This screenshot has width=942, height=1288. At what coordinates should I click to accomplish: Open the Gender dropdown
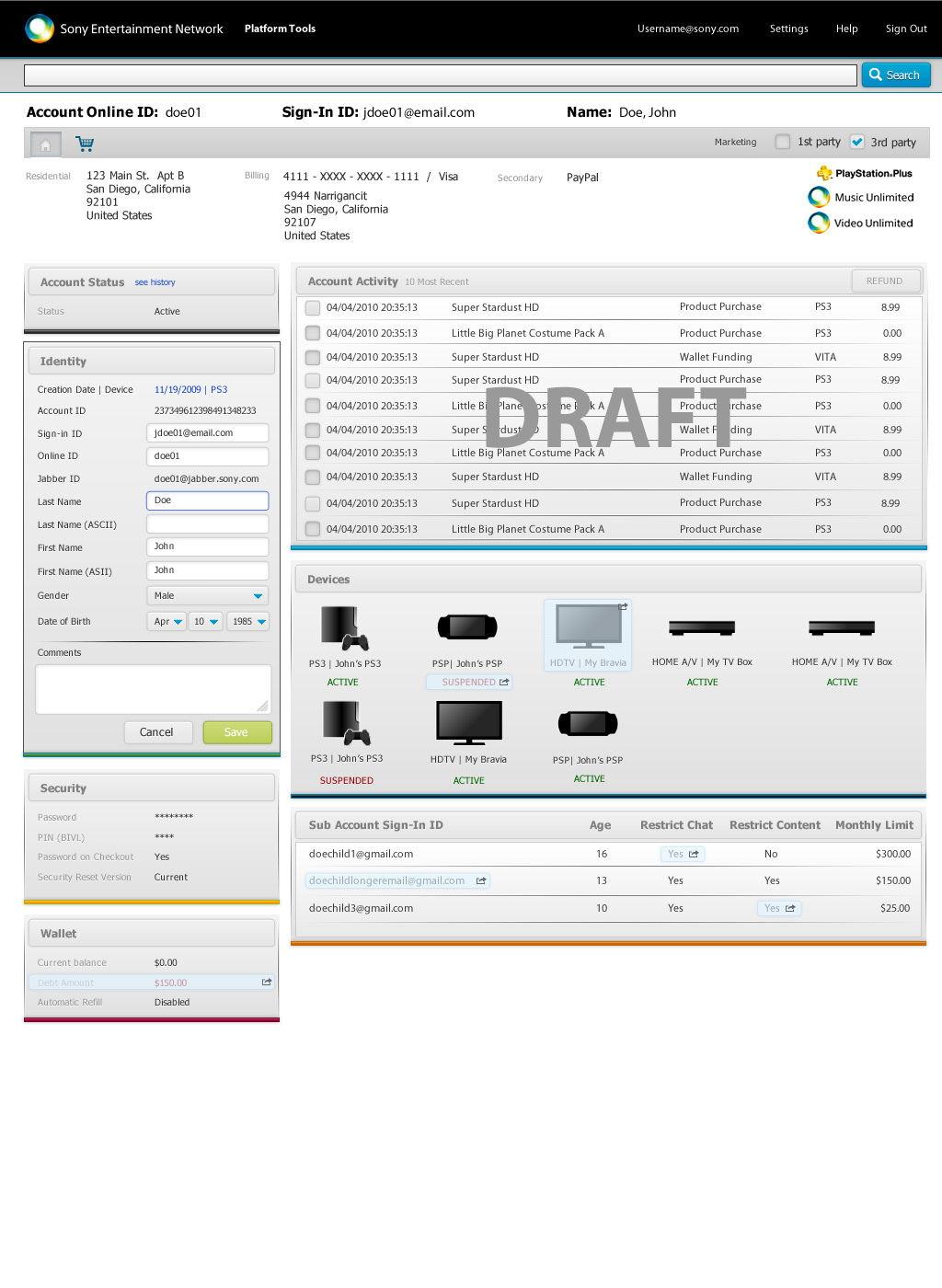207,596
